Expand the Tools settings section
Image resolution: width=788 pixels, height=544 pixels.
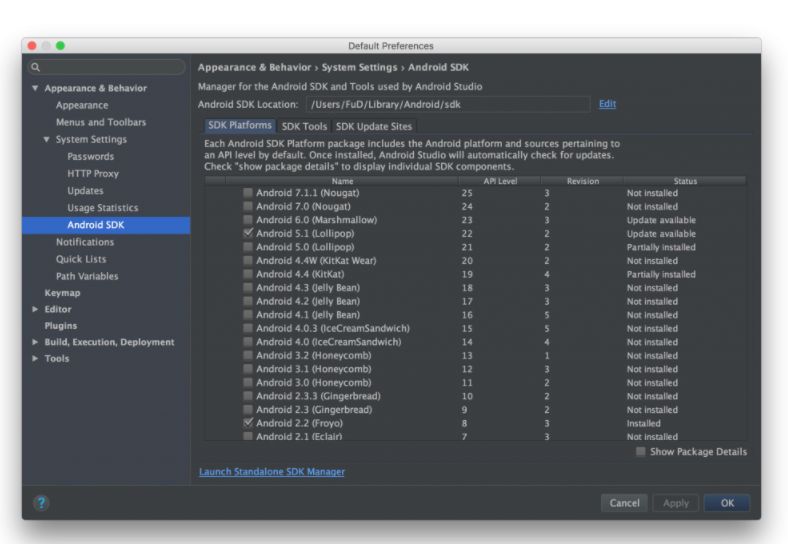[x=36, y=359]
